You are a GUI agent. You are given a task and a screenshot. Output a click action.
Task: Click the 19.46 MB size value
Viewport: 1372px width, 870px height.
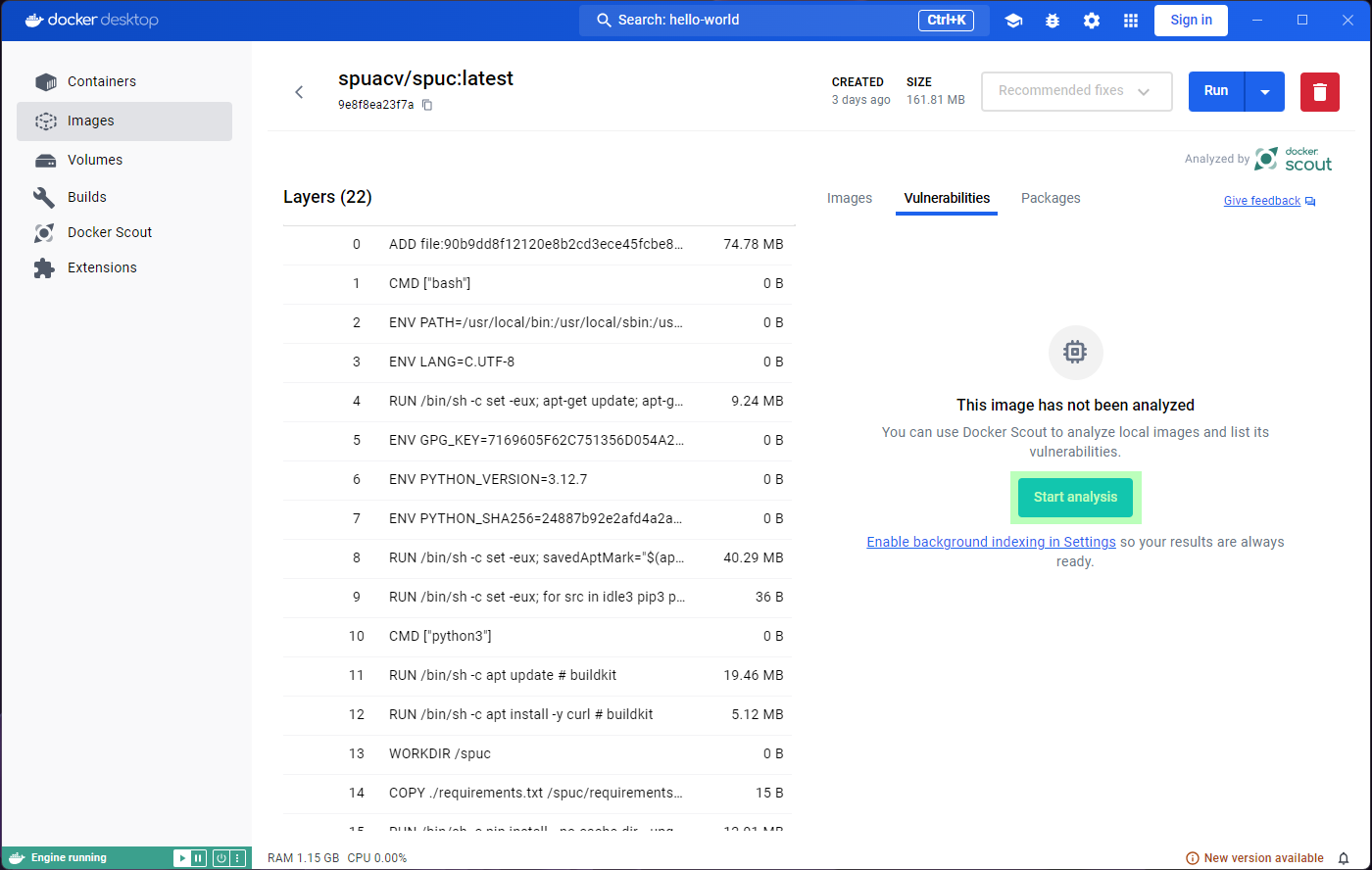pyautogui.click(x=753, y=675)
